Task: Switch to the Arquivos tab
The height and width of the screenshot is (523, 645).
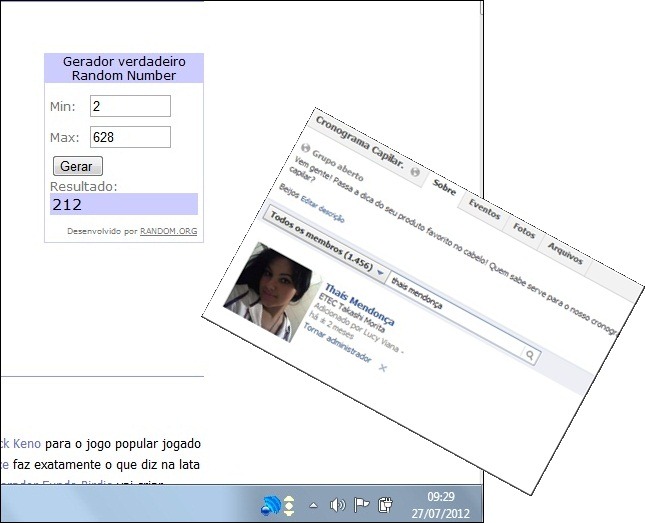Action: pos(565,252)
